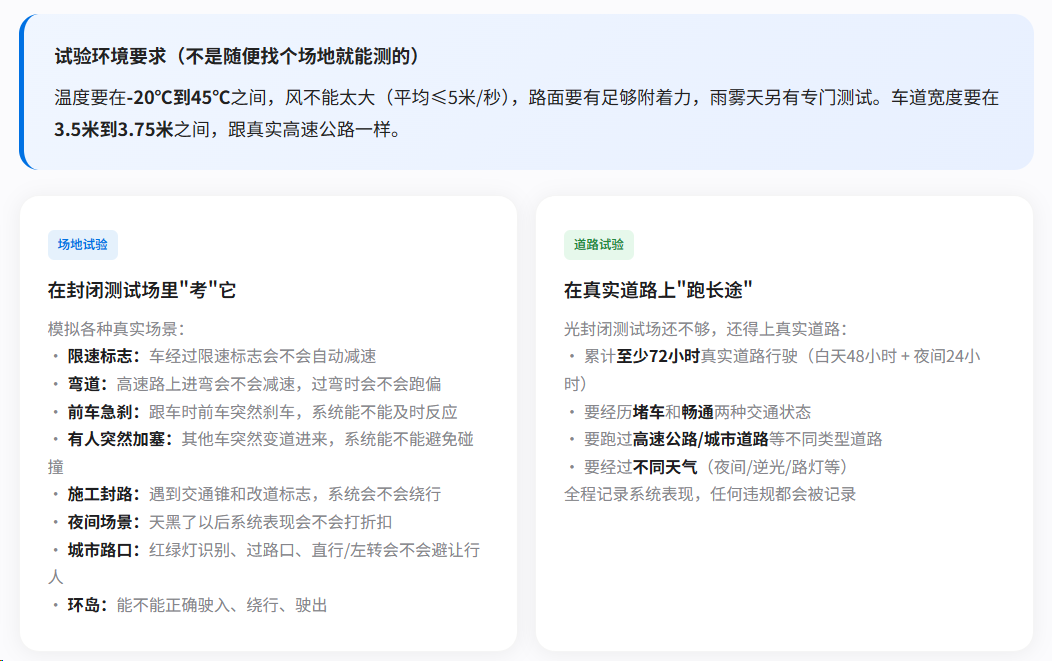Select the 试验环境要求 heading

[x=236, y=56]
